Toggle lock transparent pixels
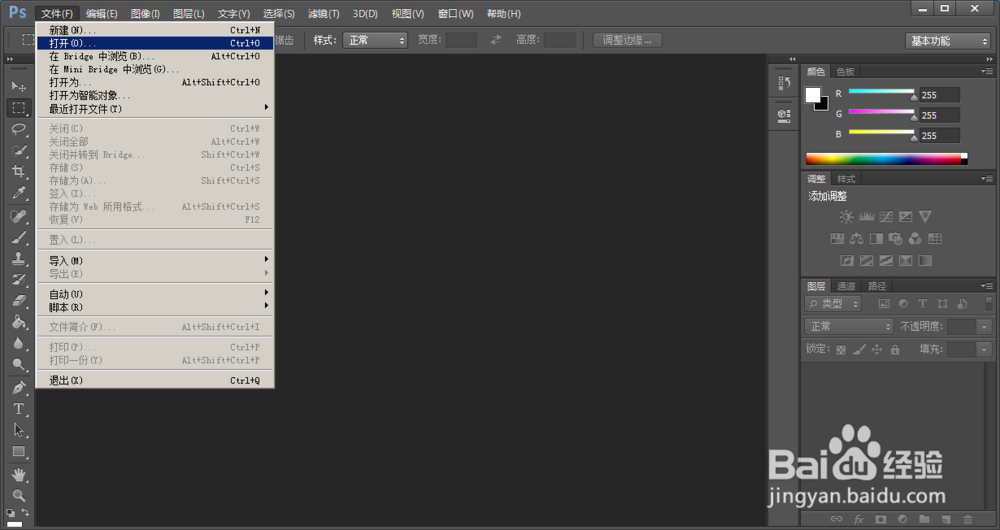Image resolution: width=1000 pixels, height=530 pixels. click(841, 350)
